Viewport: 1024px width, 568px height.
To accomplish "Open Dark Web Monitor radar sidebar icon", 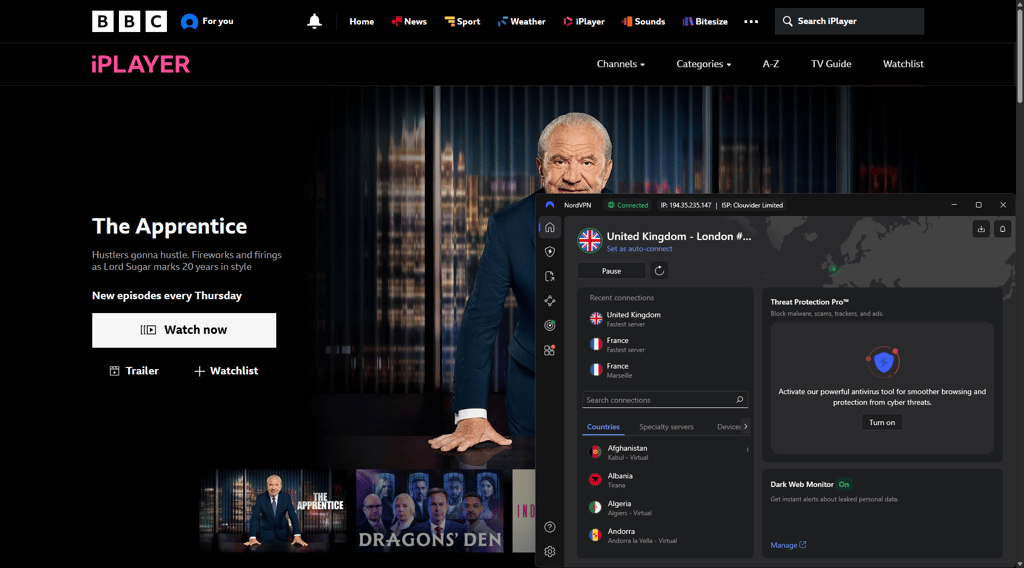I will coord(550,325).
